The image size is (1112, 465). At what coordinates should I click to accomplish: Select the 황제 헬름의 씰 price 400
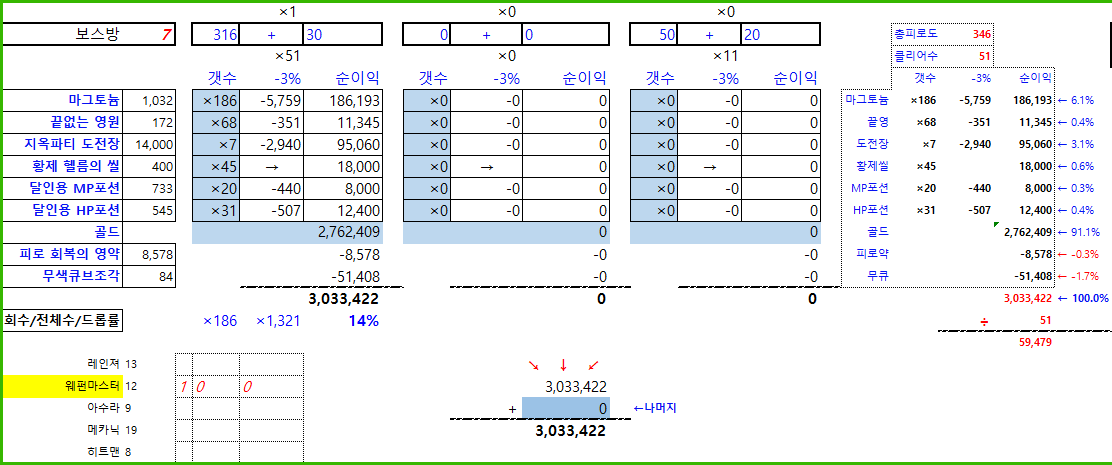[x=158, y=166]
